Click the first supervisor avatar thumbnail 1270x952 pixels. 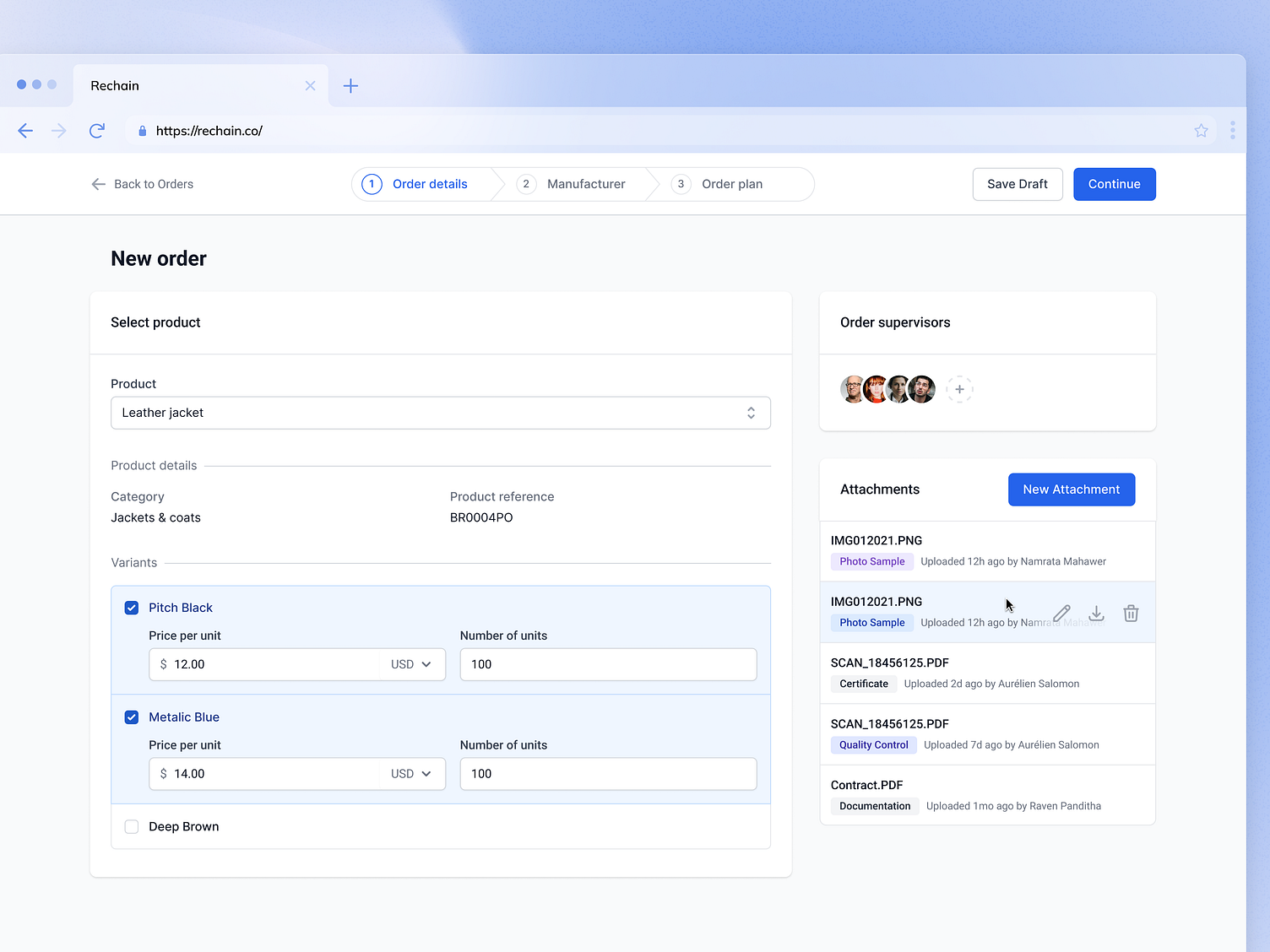852,389
